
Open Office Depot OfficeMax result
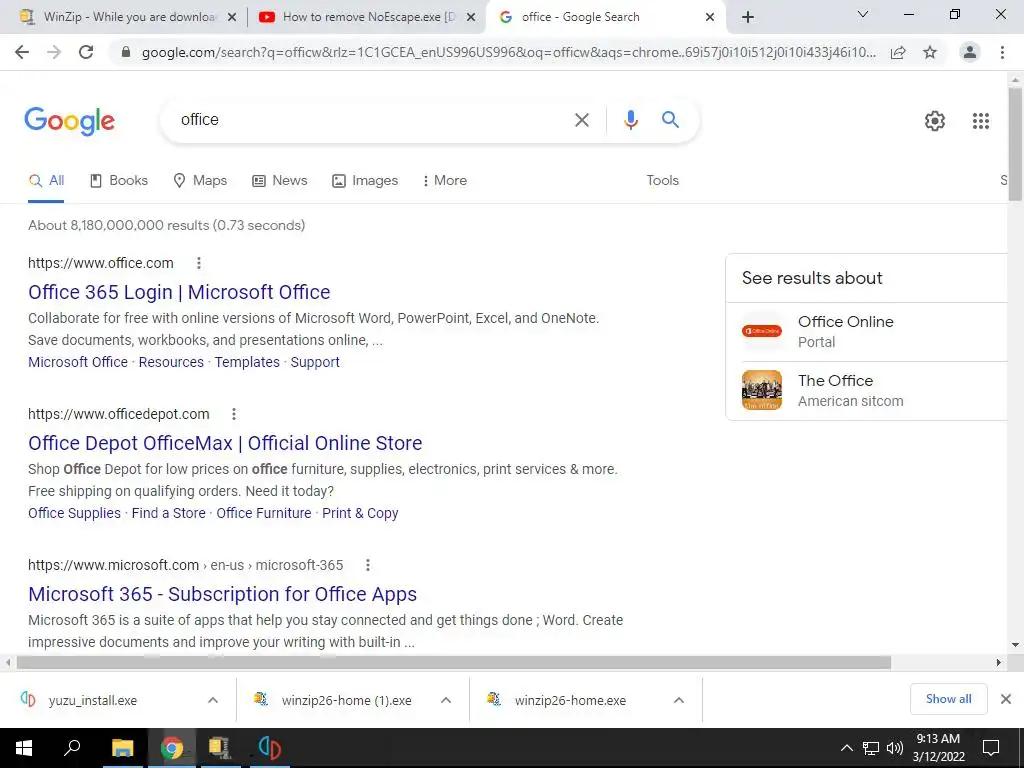coord(225,443)
